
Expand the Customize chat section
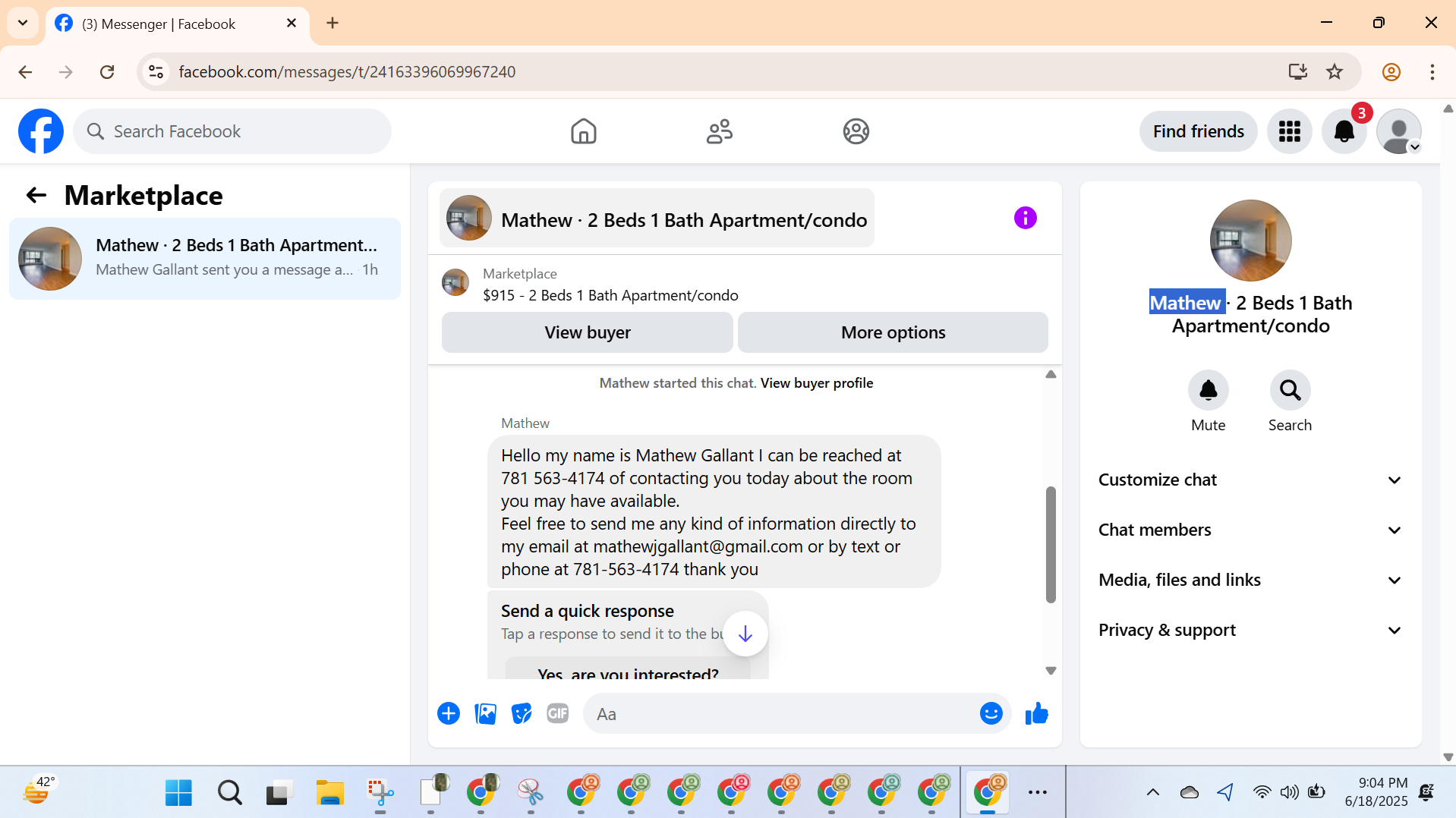coord(1250,480)
